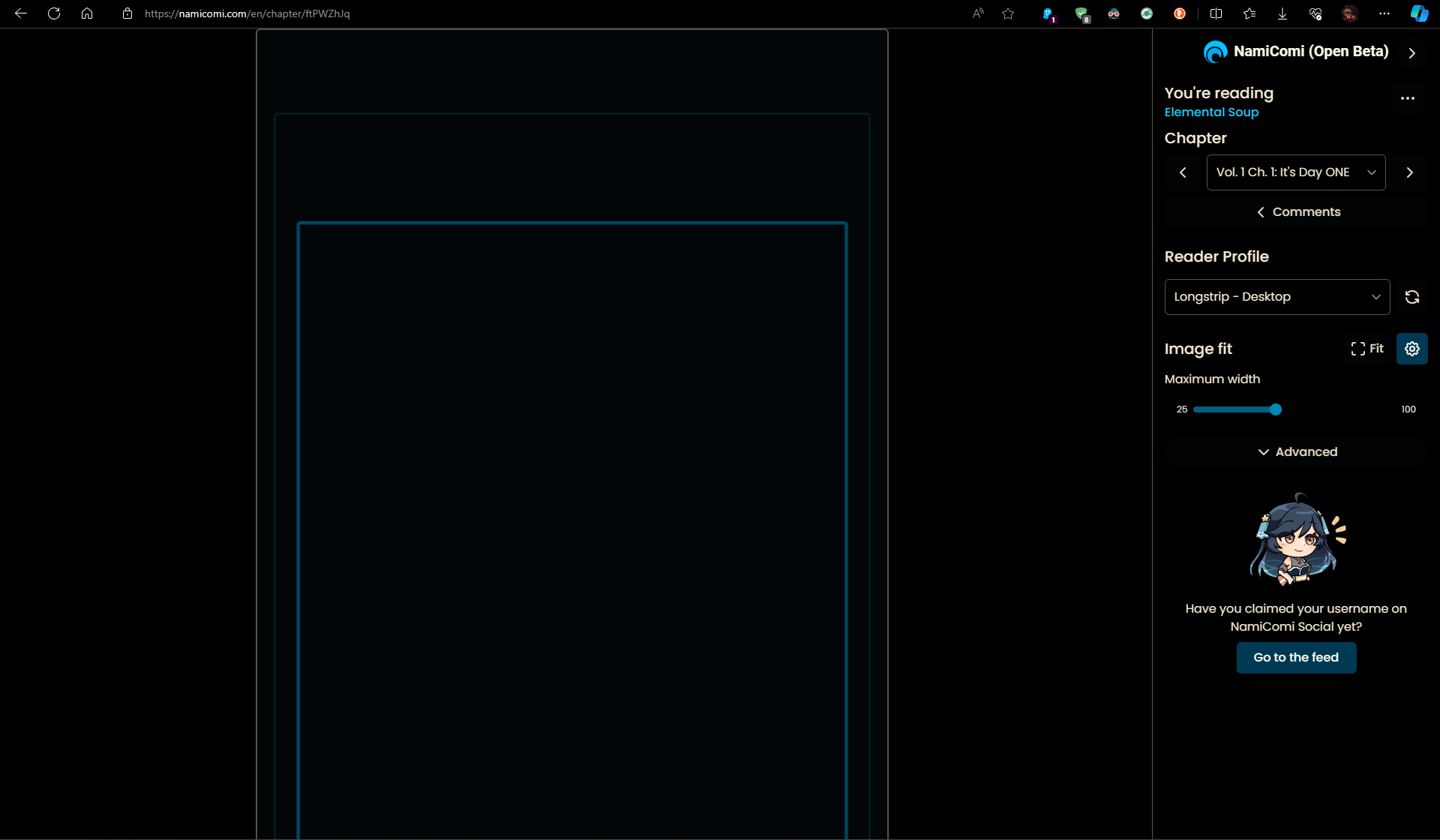
Task: Click the Go to the feed button
Action: pos(1296,658)
